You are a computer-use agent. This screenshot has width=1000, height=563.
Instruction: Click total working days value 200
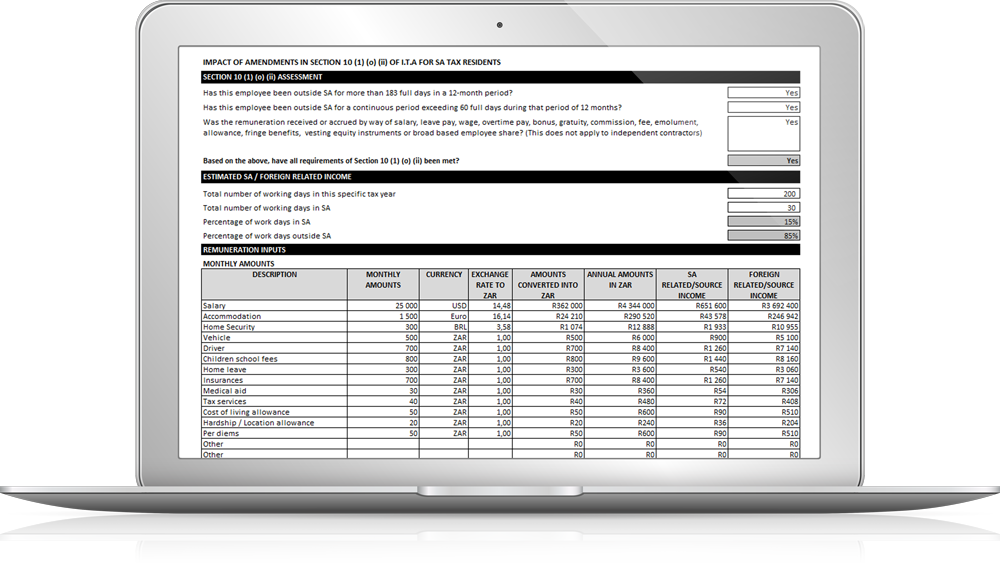763,194
